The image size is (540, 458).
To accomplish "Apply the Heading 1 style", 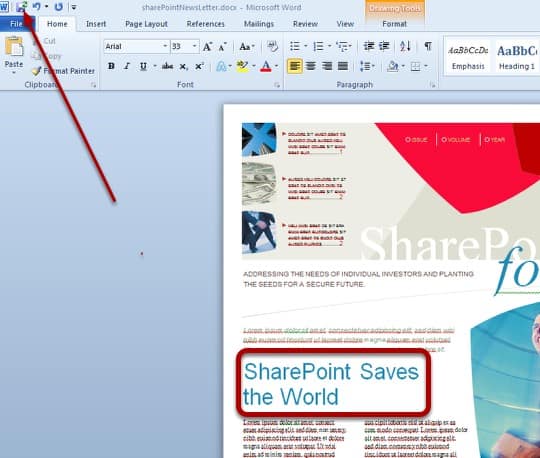I will [517, 57].
